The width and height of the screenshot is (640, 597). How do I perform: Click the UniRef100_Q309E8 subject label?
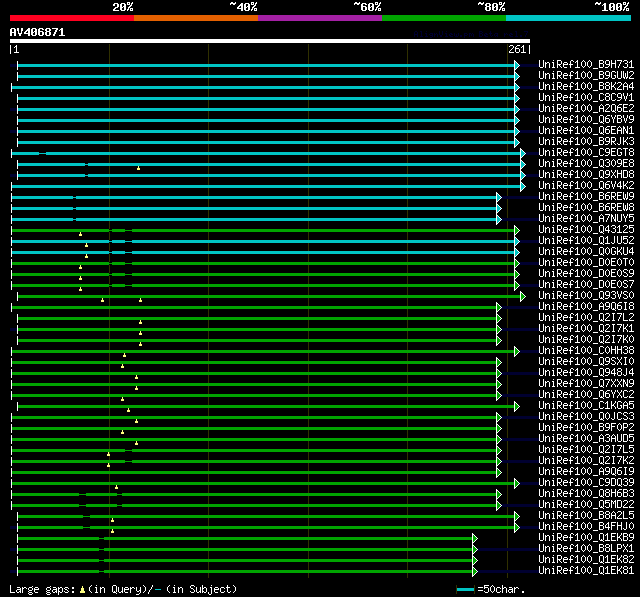pos(586,163)
